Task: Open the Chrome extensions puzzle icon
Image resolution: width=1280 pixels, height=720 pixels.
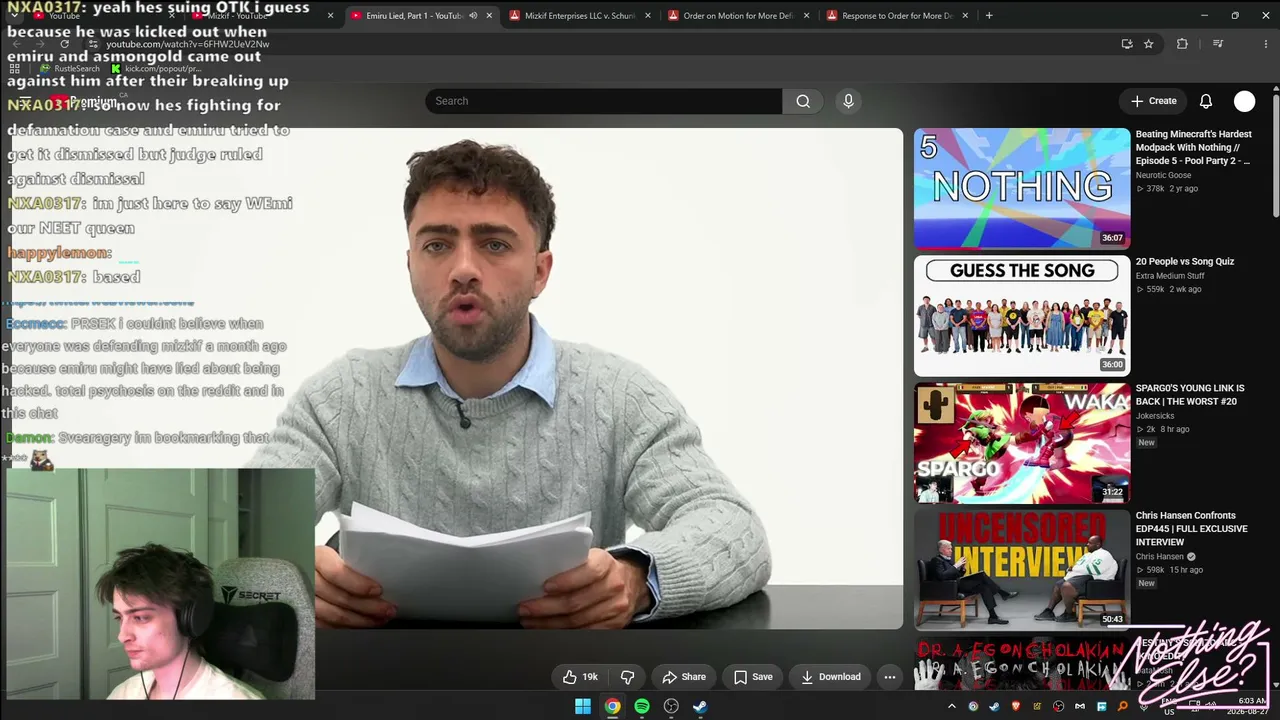Action: (1182, 44)
